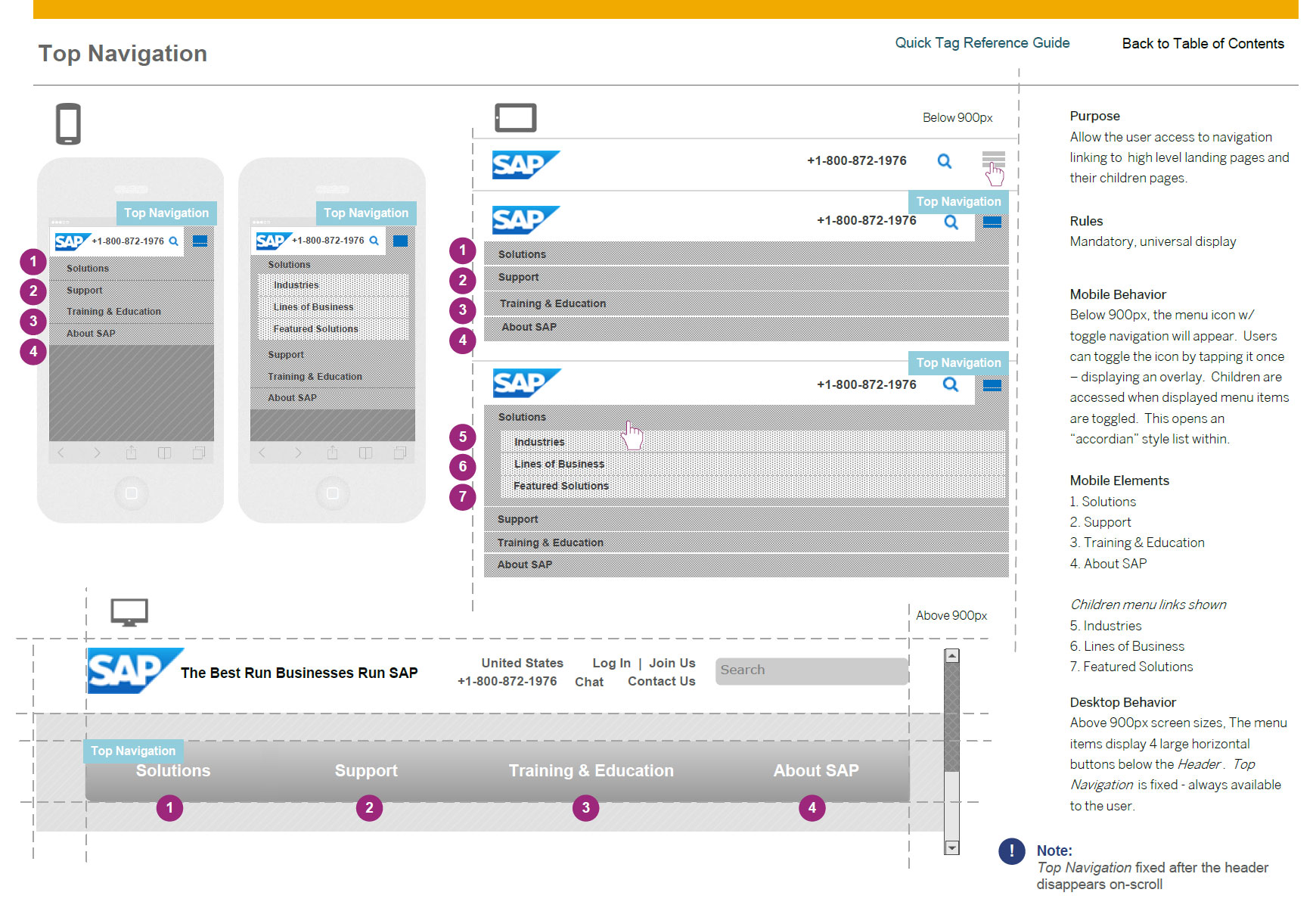
Task: Toggle blue menu icon in first phone mockup
Action: tap(200, 241)
